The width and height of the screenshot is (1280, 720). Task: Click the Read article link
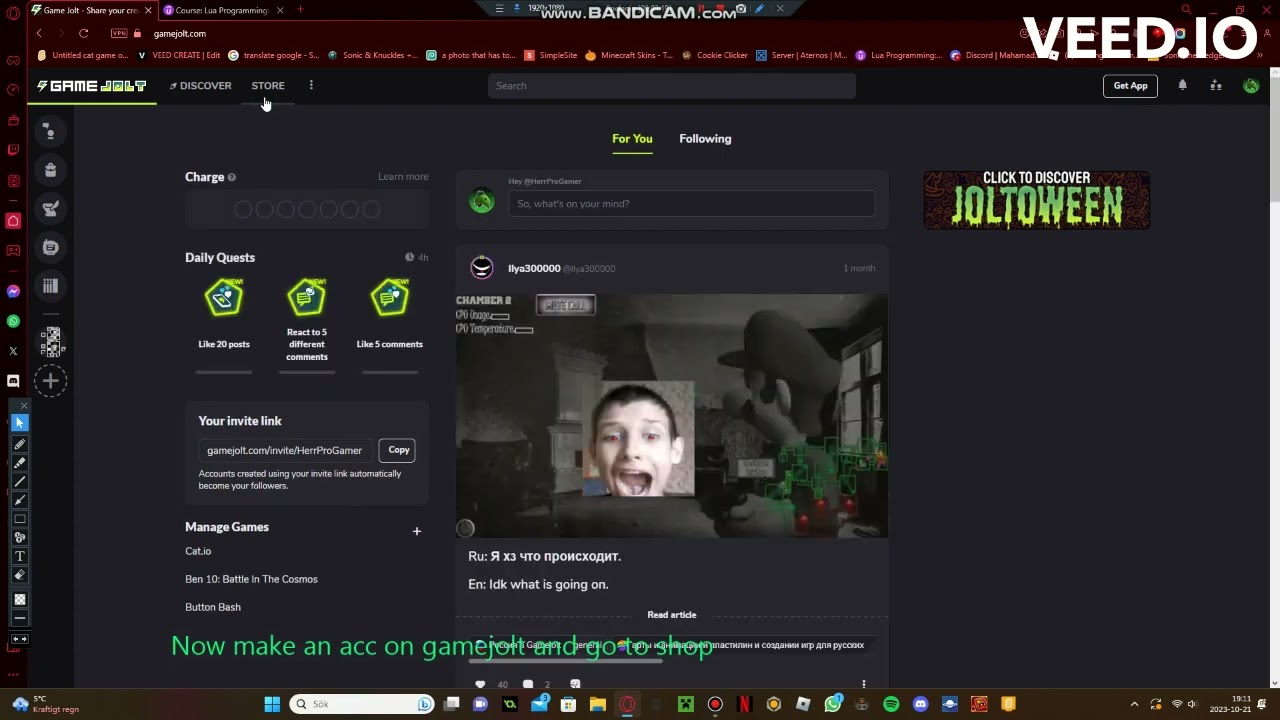click(672, 615)
